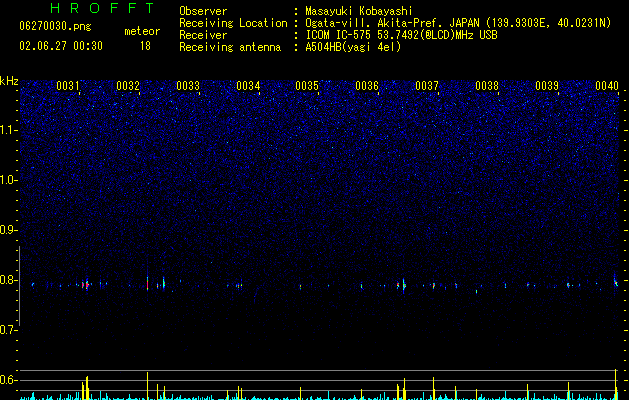Click observer name Masayuki Kobayashi
Screen dimensions: 629x400
tap(358, 11)
